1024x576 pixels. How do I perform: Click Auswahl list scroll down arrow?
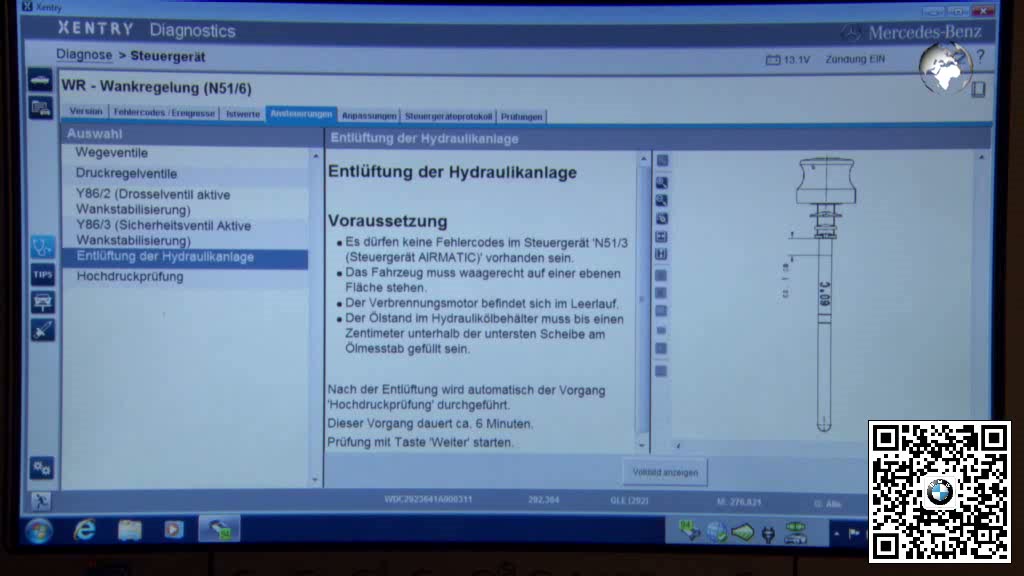tap(315, 480)
